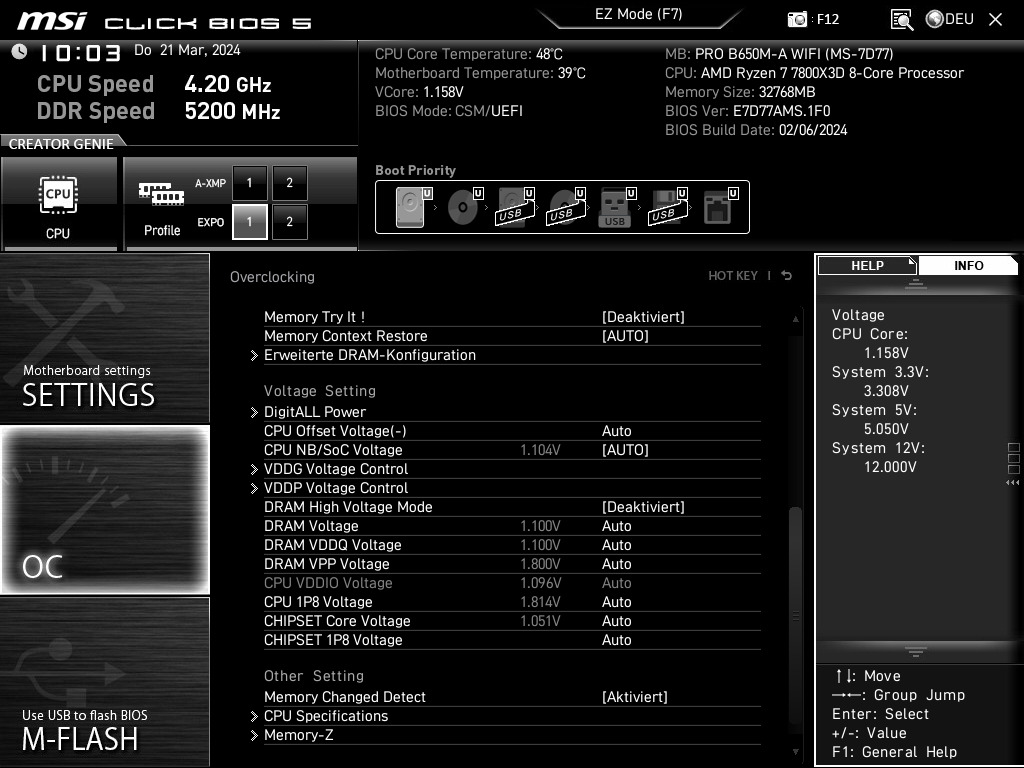Open the OC overclocking section
This screenshot has height=768, width=1024.
click(x=104, y=510)
